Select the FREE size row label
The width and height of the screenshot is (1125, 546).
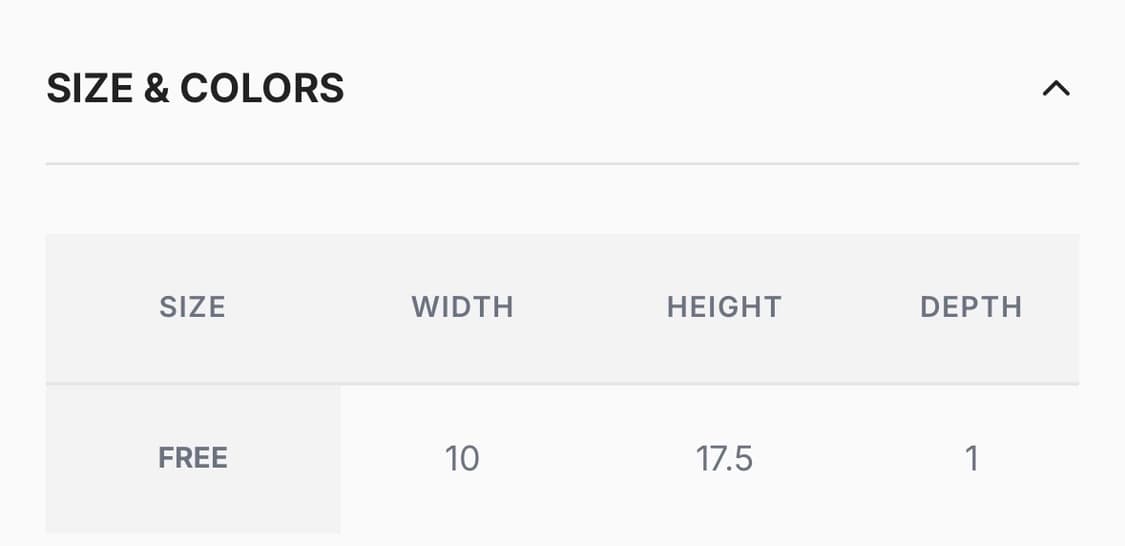click(x=193, y=458)
